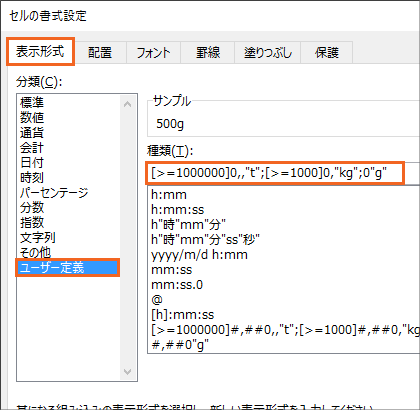420x410 pixels.
Task: Switch to the 保護 tab
Action: click(327, 52)
